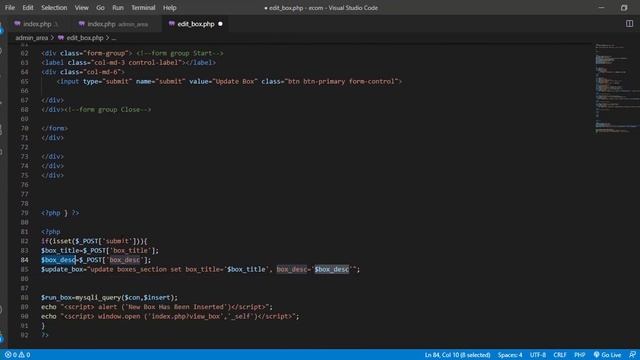640x360 pixels.
Task: Click the <?php tag on line 81
Action: point(51,232)
